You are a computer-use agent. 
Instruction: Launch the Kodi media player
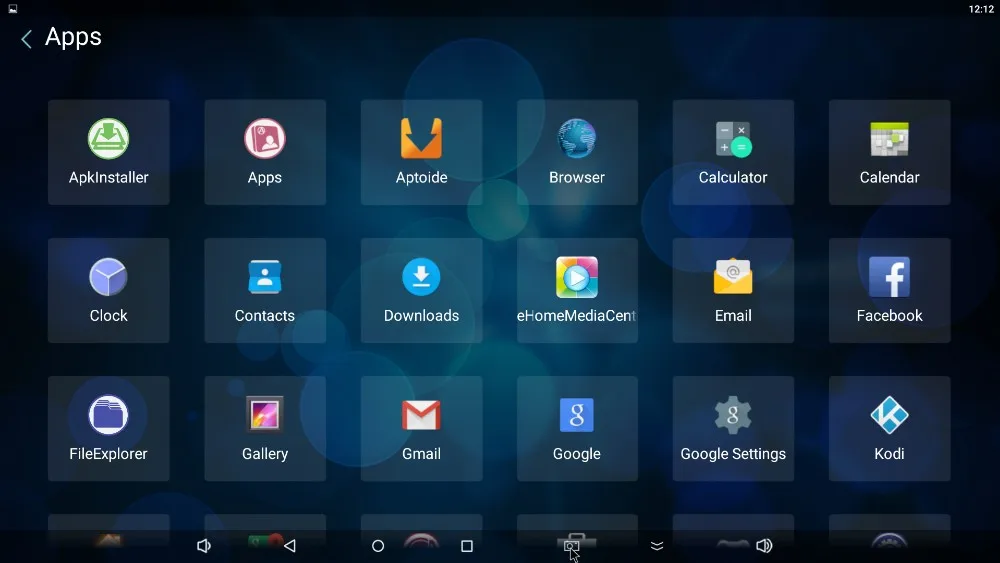[889, 428]
